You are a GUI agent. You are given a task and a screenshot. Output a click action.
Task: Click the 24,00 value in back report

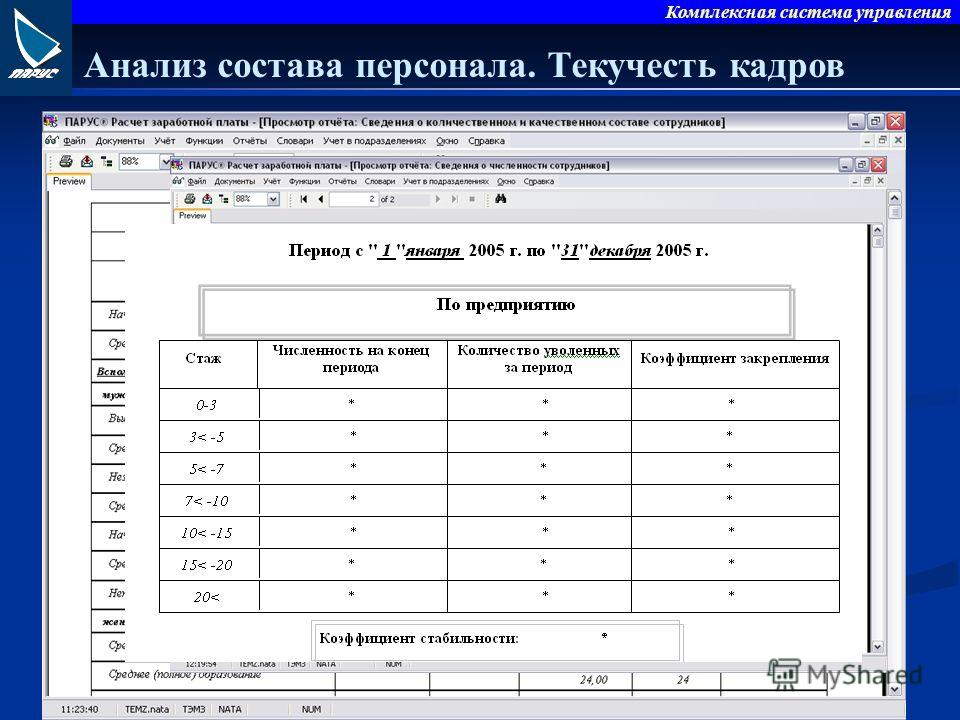click(x=594, y=680)
